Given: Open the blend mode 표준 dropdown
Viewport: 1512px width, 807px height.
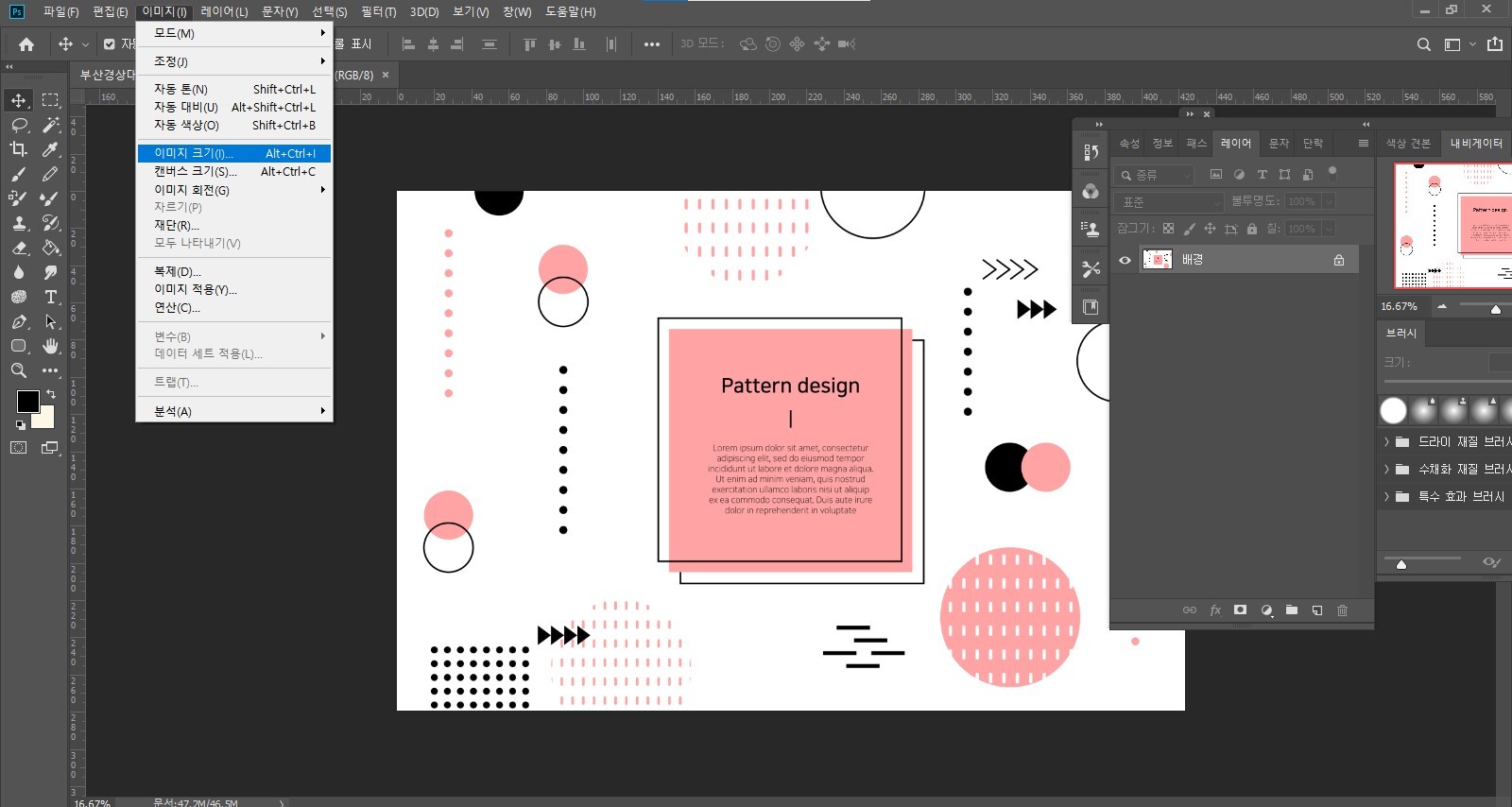Looking at the screenshot, I should [1170, 202].
